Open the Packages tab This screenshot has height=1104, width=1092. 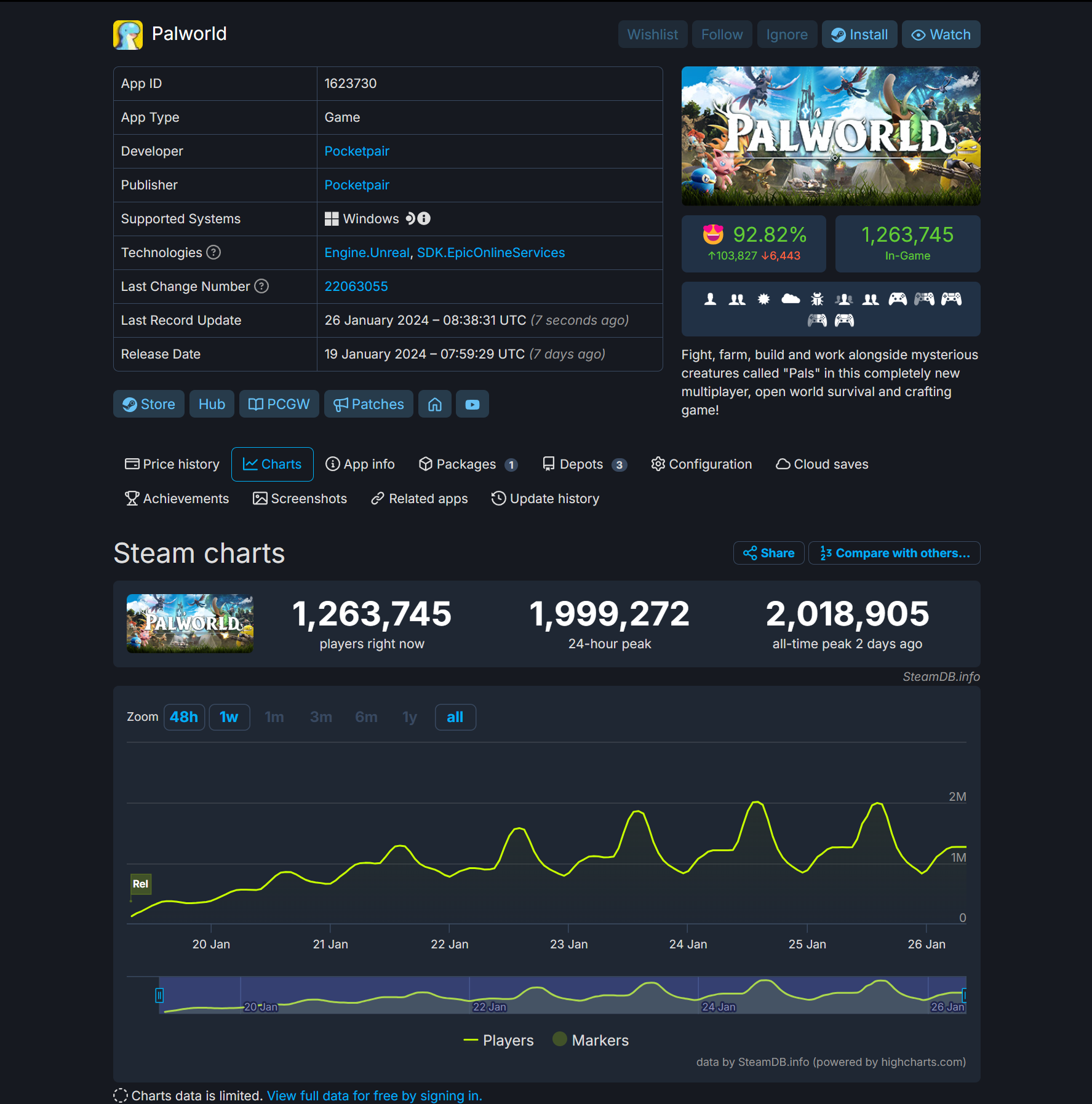pos(468,464)
